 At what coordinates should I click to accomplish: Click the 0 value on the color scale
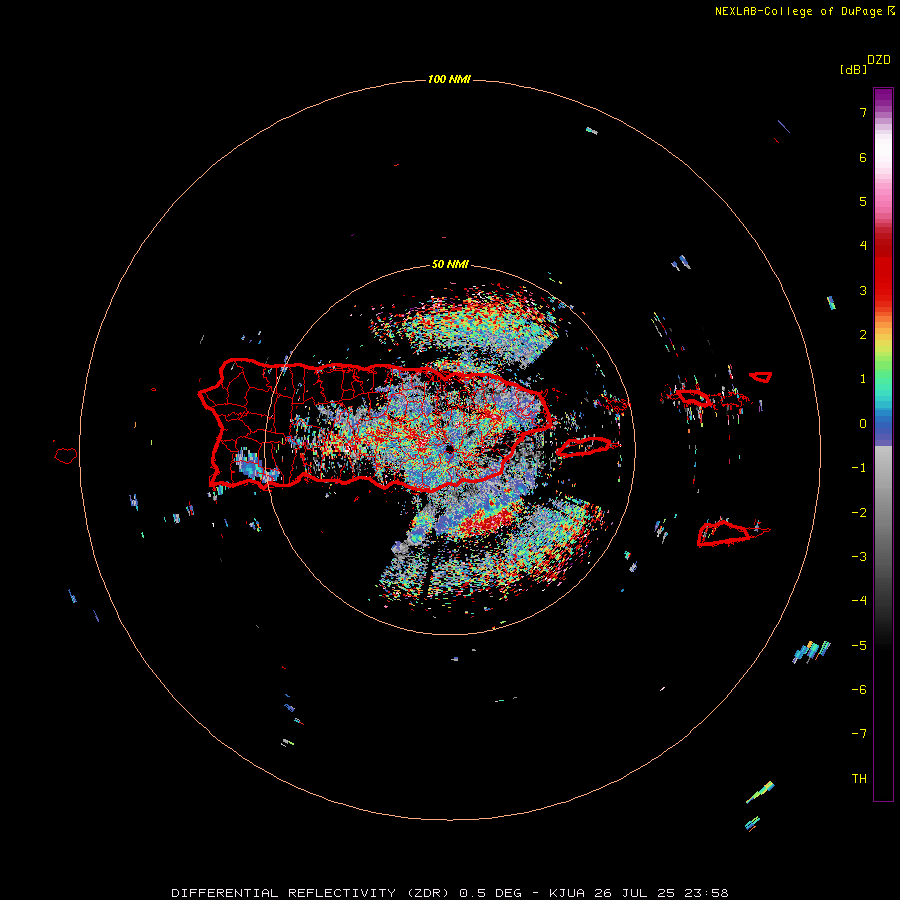tap(863, 424)
